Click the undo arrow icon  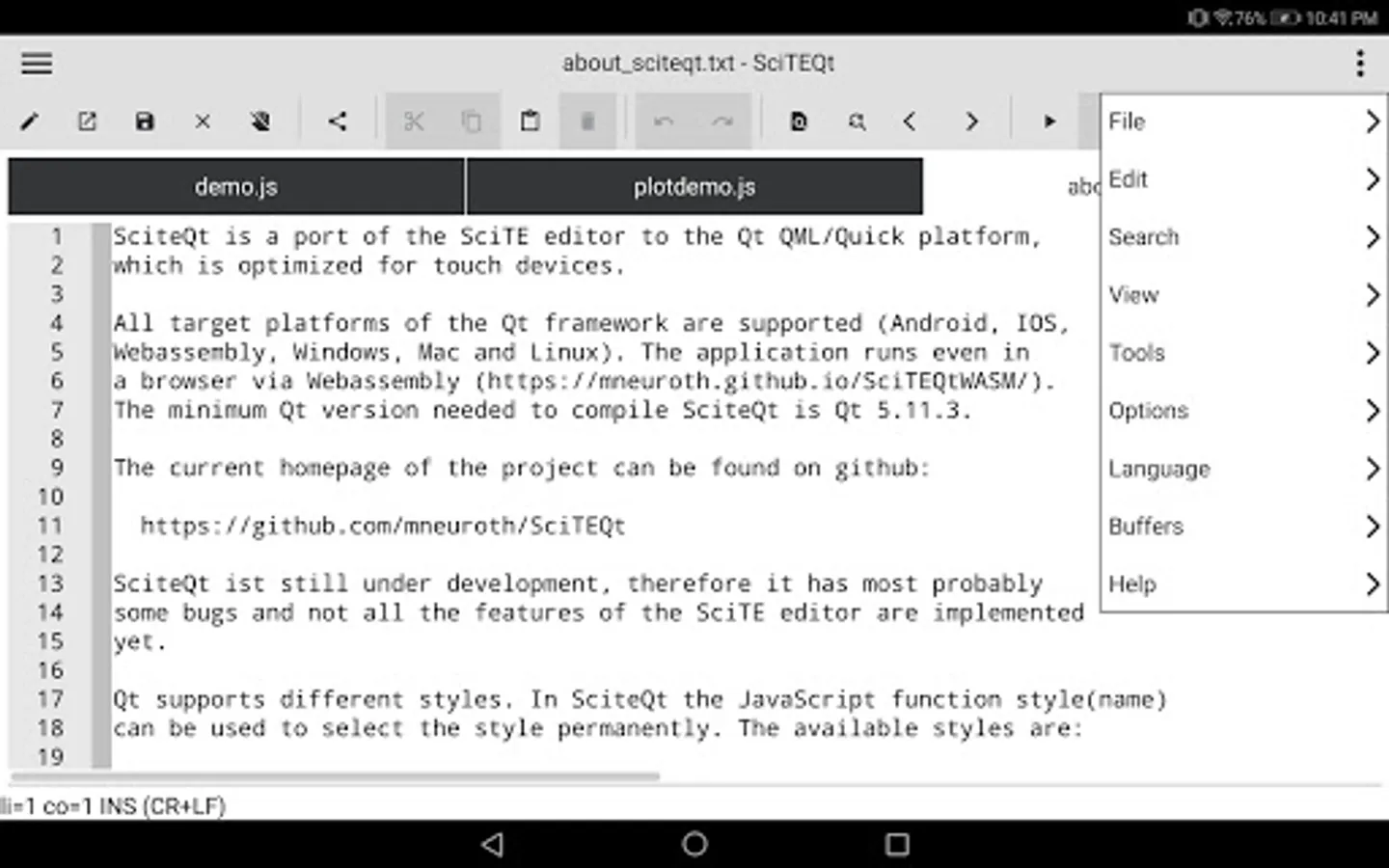664,122
